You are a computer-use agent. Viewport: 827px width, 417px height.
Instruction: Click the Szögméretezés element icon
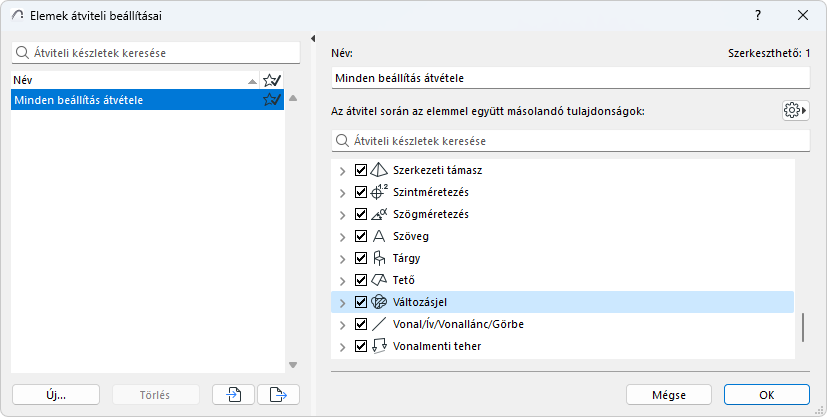click(x=379, y=214)
